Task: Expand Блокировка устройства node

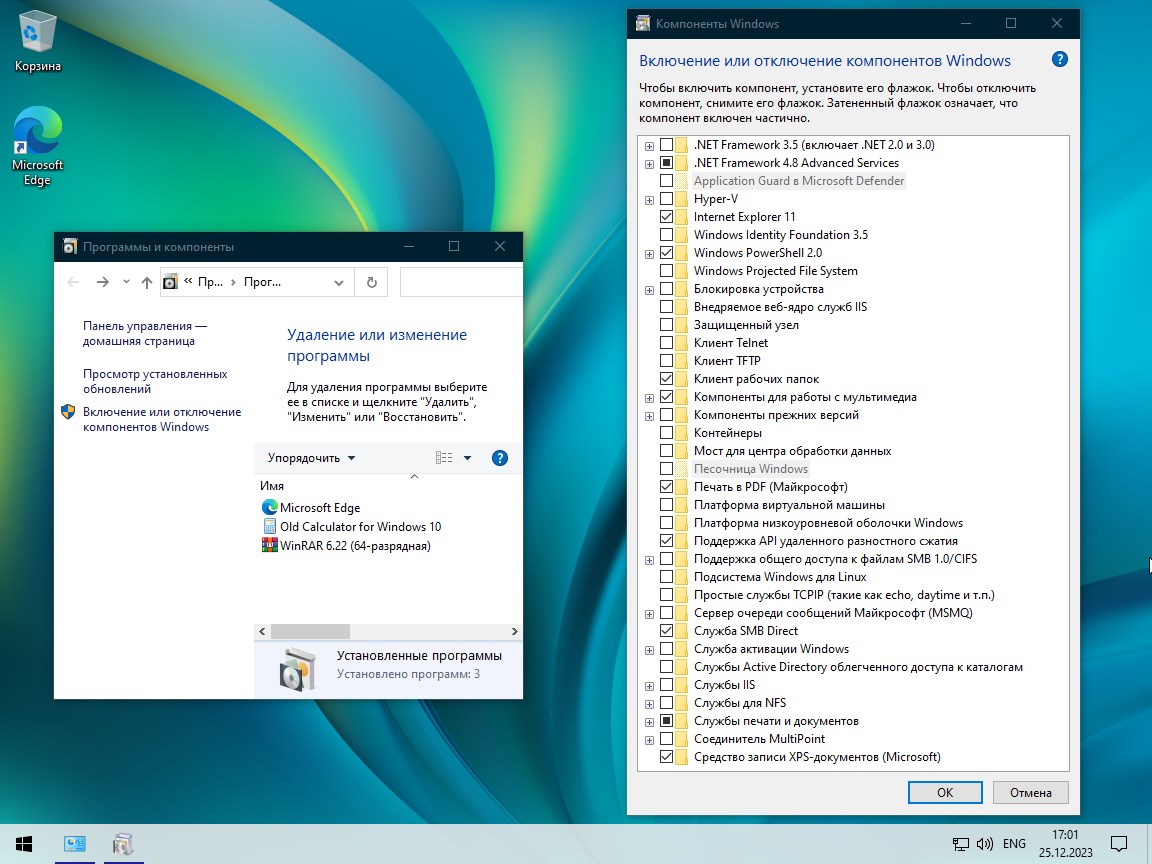Action: tap(649, 289)
